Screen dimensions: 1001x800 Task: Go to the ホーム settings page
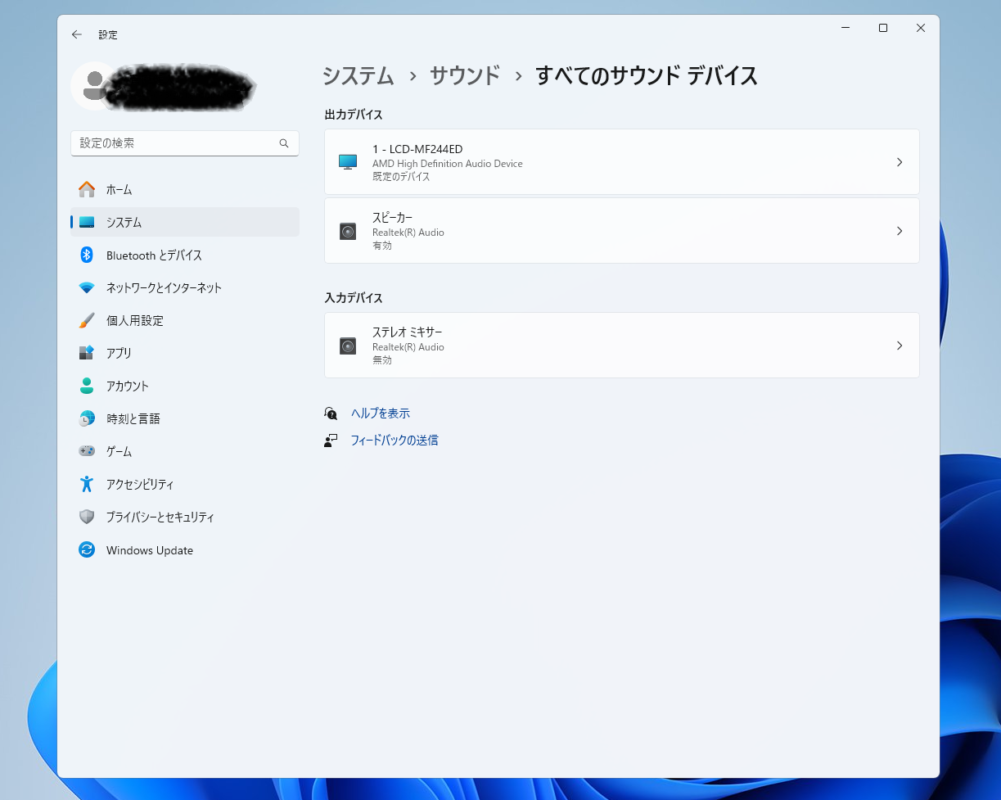(x=184, y=190)
